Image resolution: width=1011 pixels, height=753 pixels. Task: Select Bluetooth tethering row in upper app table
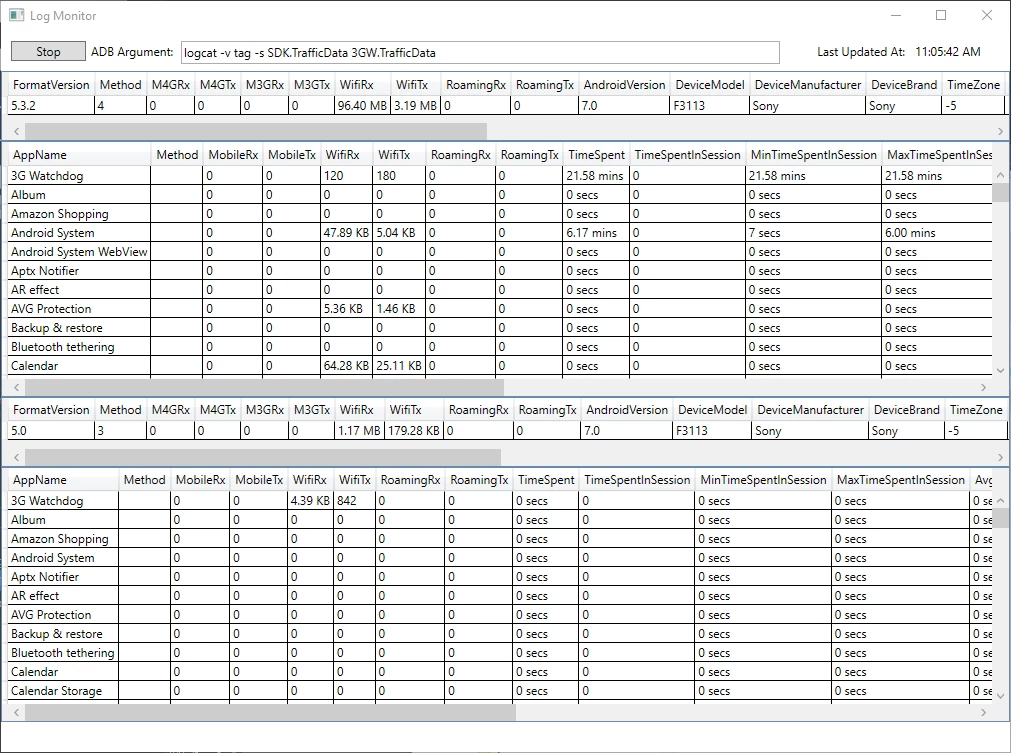tap(500, 347)
